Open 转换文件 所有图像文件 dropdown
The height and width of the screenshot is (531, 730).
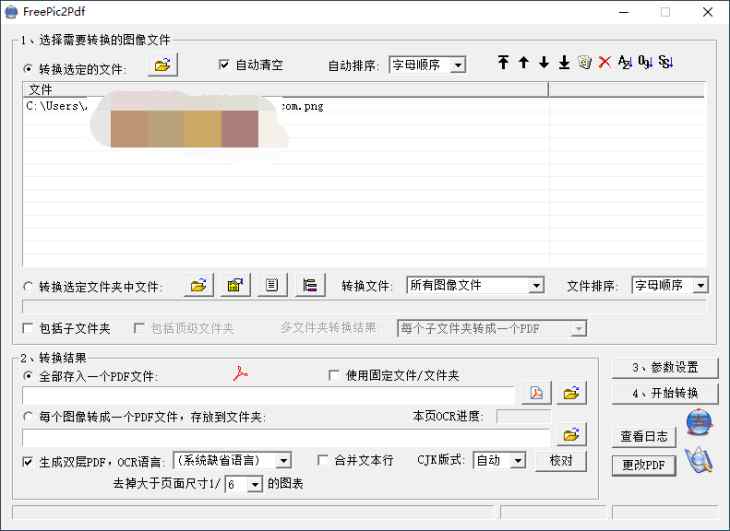(x=475, y=285)
